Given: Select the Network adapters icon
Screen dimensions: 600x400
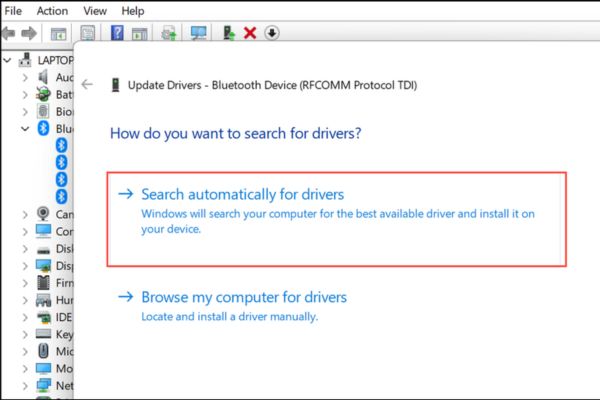Looking at the screenshot, I should (43, 385).
